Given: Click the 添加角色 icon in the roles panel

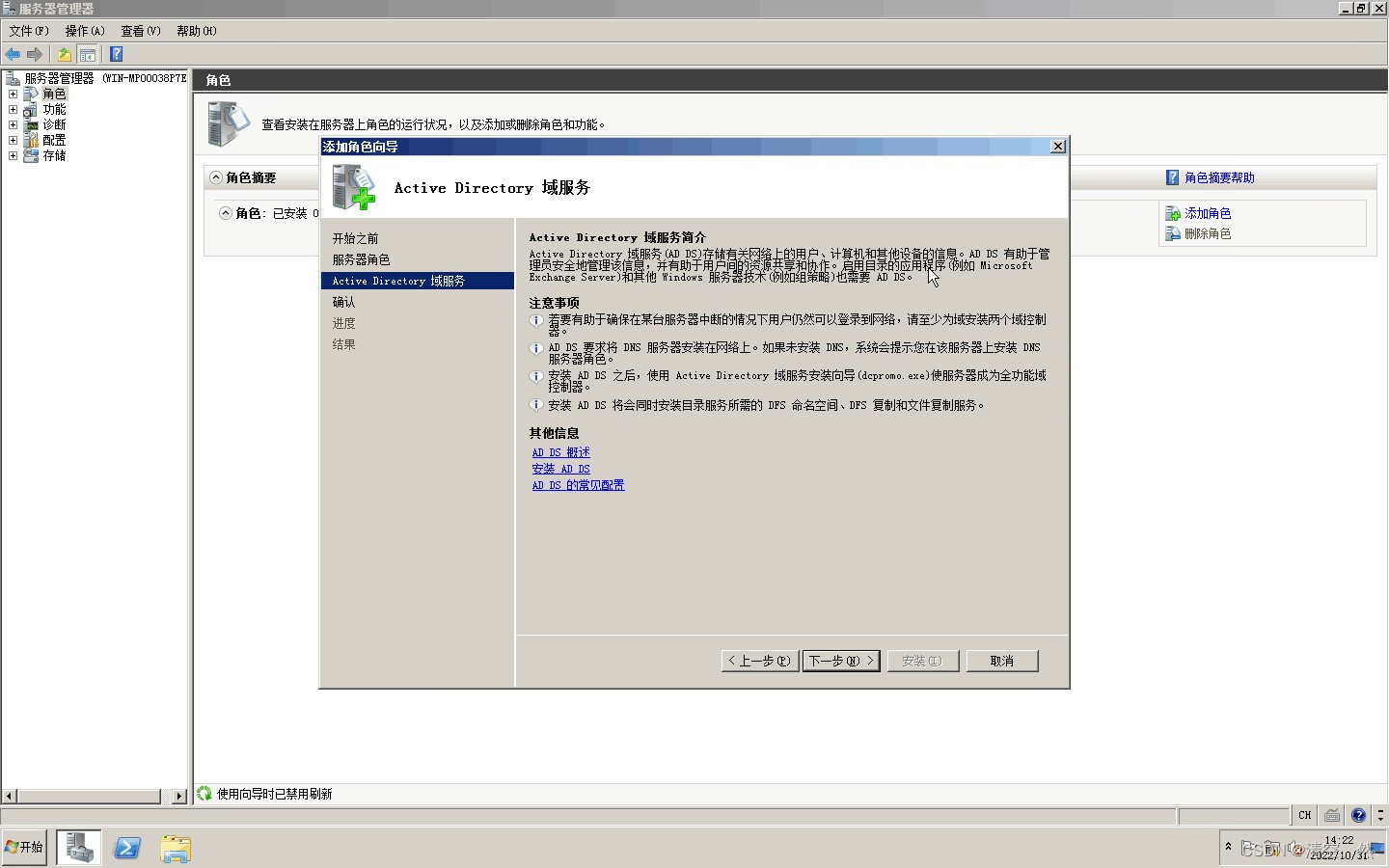Looking at the screenshot, I should point(1173,213).
